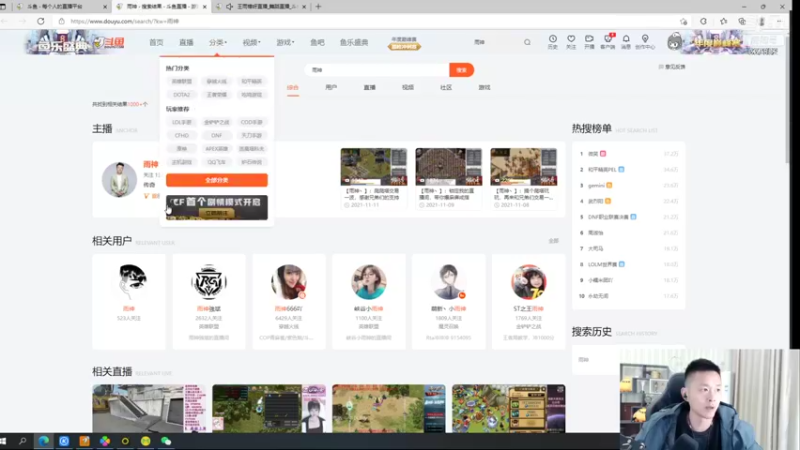Open WeChat icon in the taskbar
Viewport: 800px width, 450px height.
tap(166, 441)
